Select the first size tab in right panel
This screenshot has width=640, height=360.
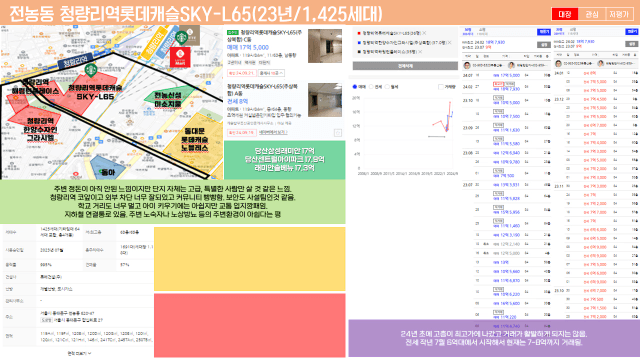(x=559, y=31)
